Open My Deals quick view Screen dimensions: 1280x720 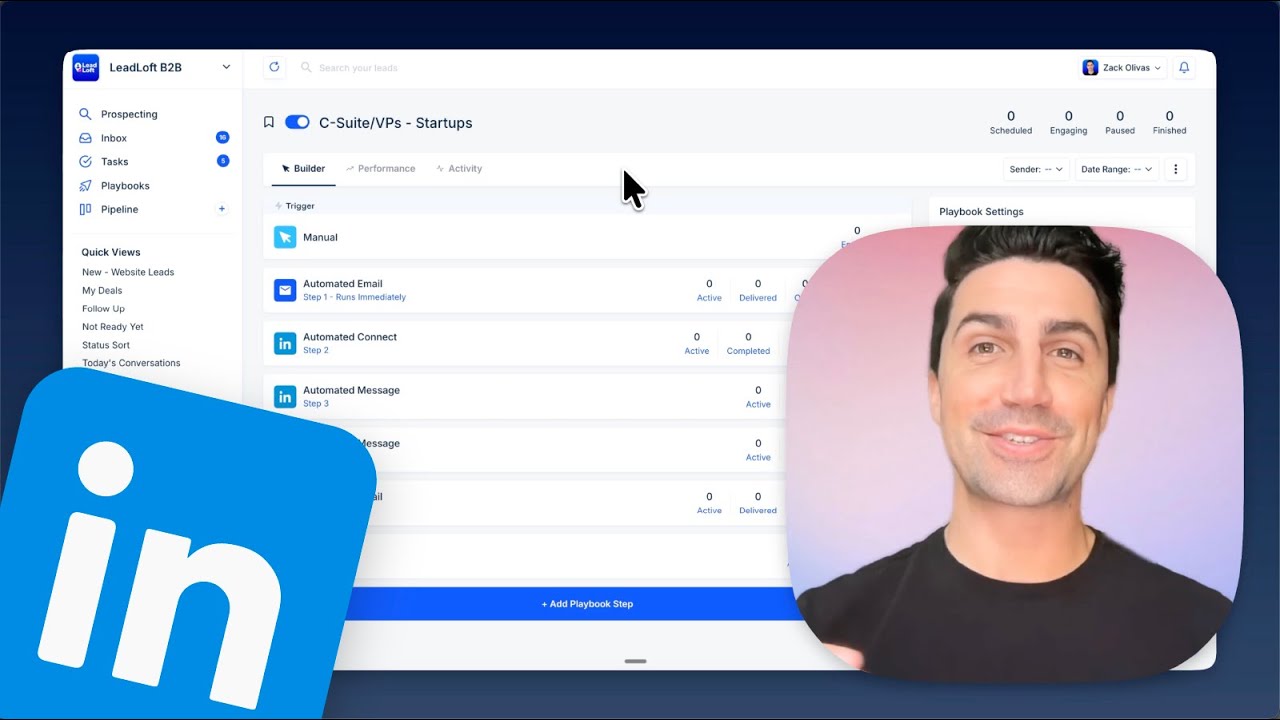click(102, 290)
